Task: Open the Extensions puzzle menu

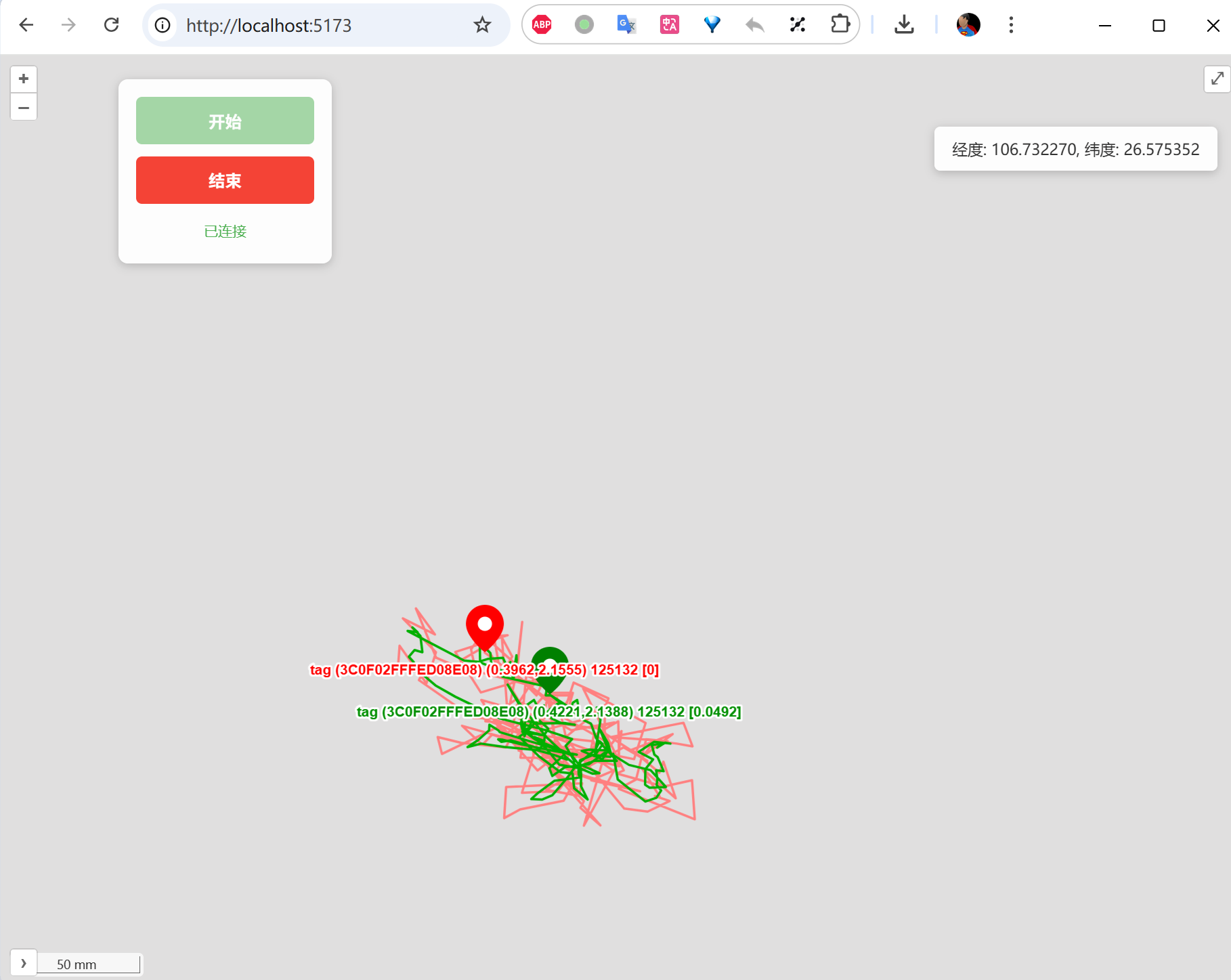Action: pyautogui.click(x=840, y=25)
